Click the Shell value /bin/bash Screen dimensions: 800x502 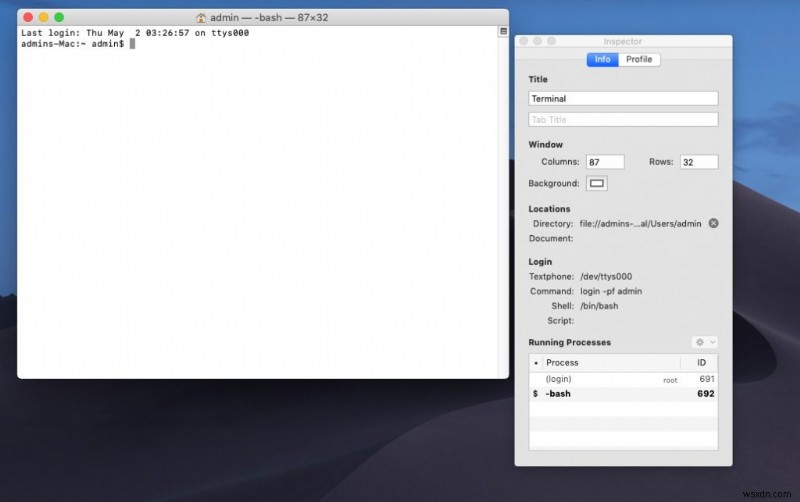[x=599, y=306]
